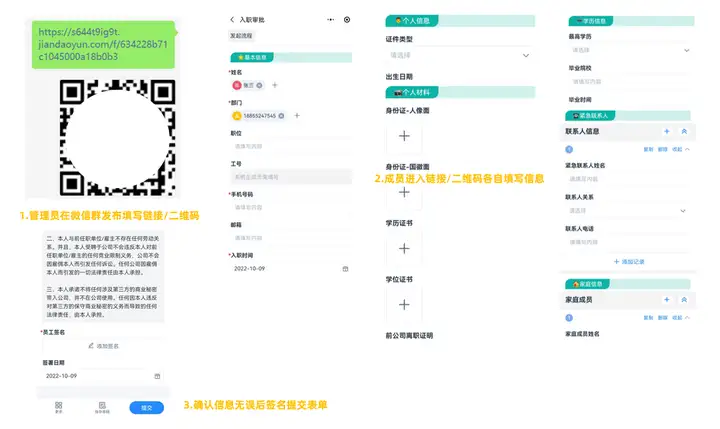This screenshot has height=429, width=720.
Task: Copy the 联系人信息 record 1
Action: click(648, 149)
